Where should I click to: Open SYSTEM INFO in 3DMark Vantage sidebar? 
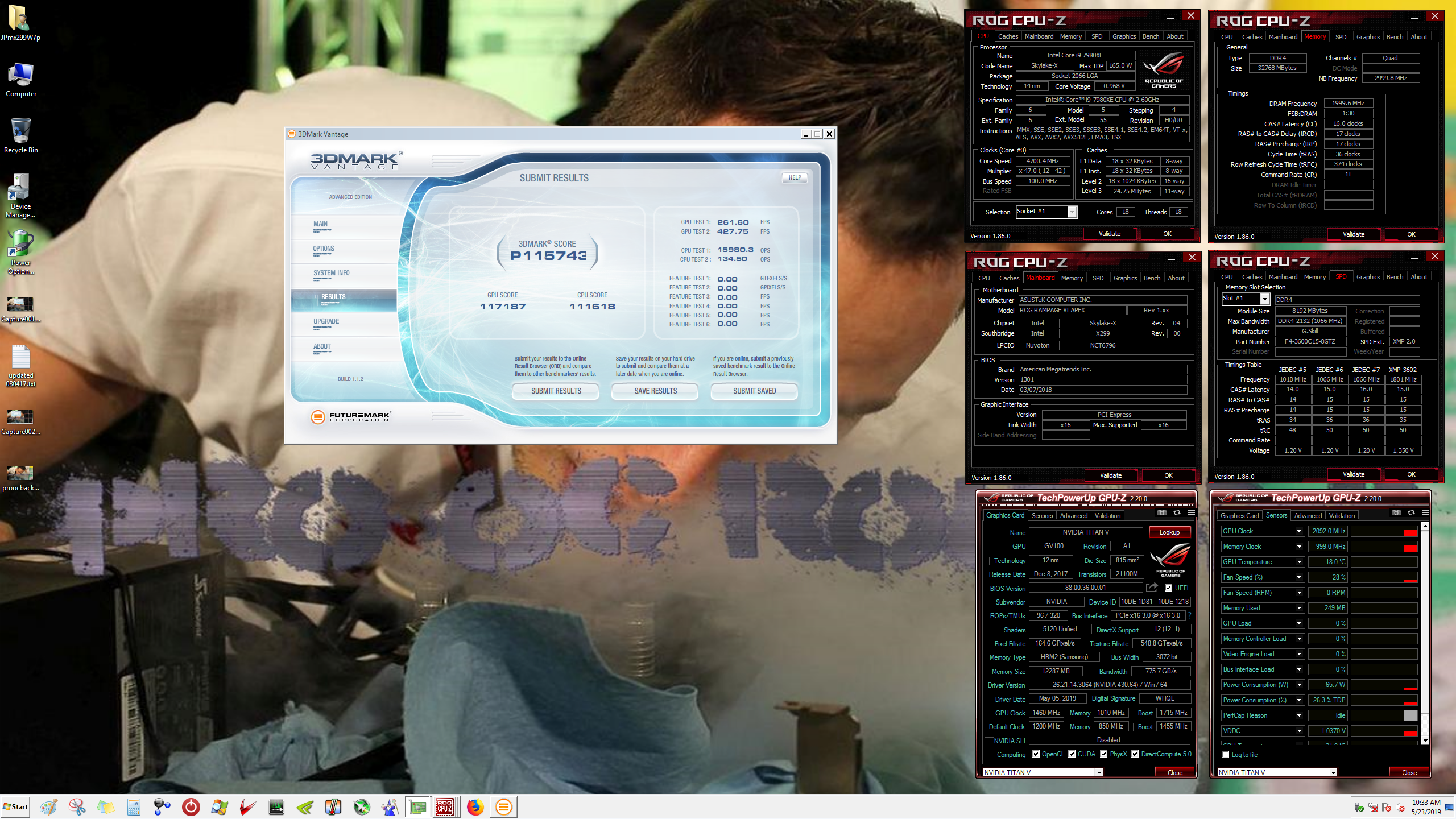332,274
